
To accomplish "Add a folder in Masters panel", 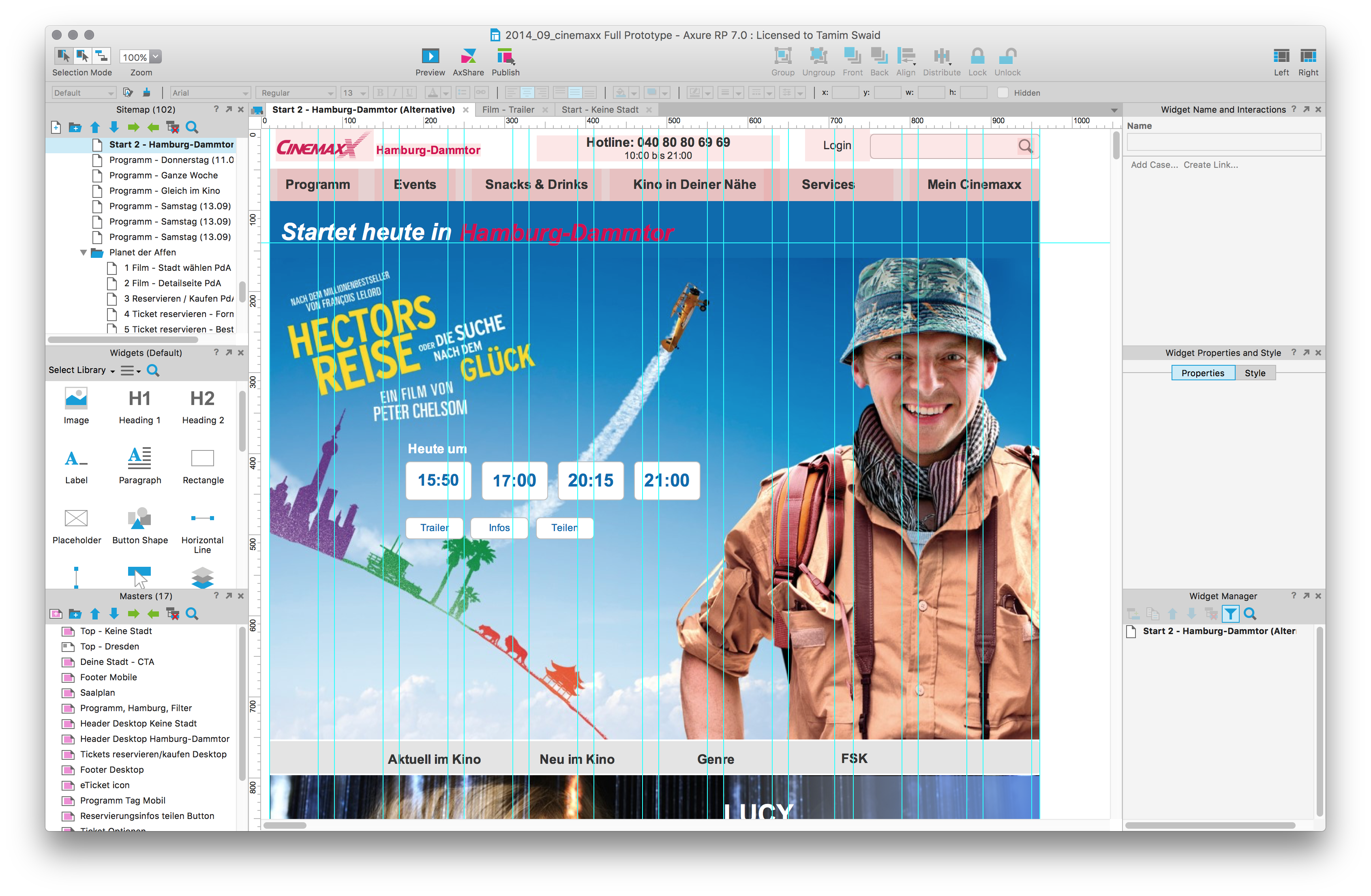I will point(75,614).
